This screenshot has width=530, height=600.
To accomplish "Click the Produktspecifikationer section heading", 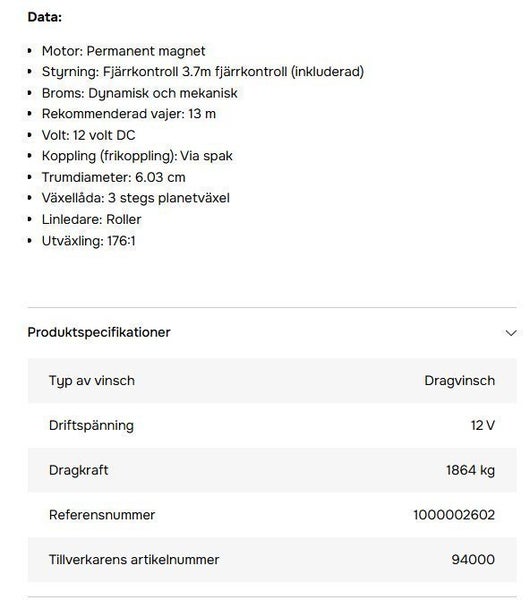I will (99, 332).
